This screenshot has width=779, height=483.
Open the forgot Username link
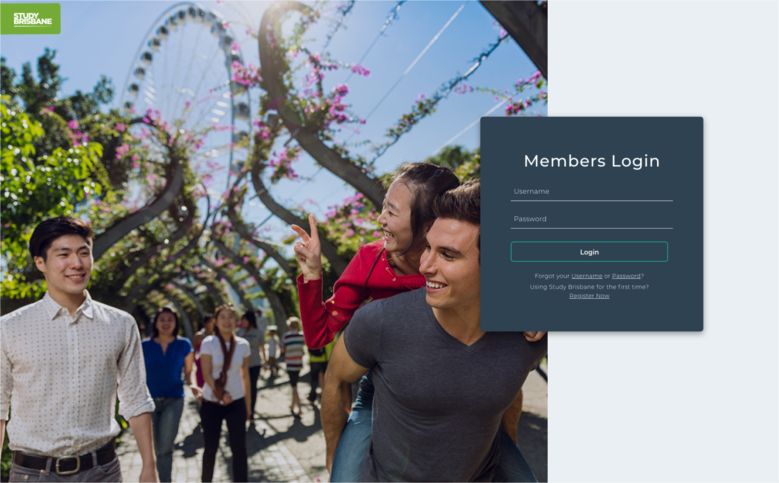[587, 276]
